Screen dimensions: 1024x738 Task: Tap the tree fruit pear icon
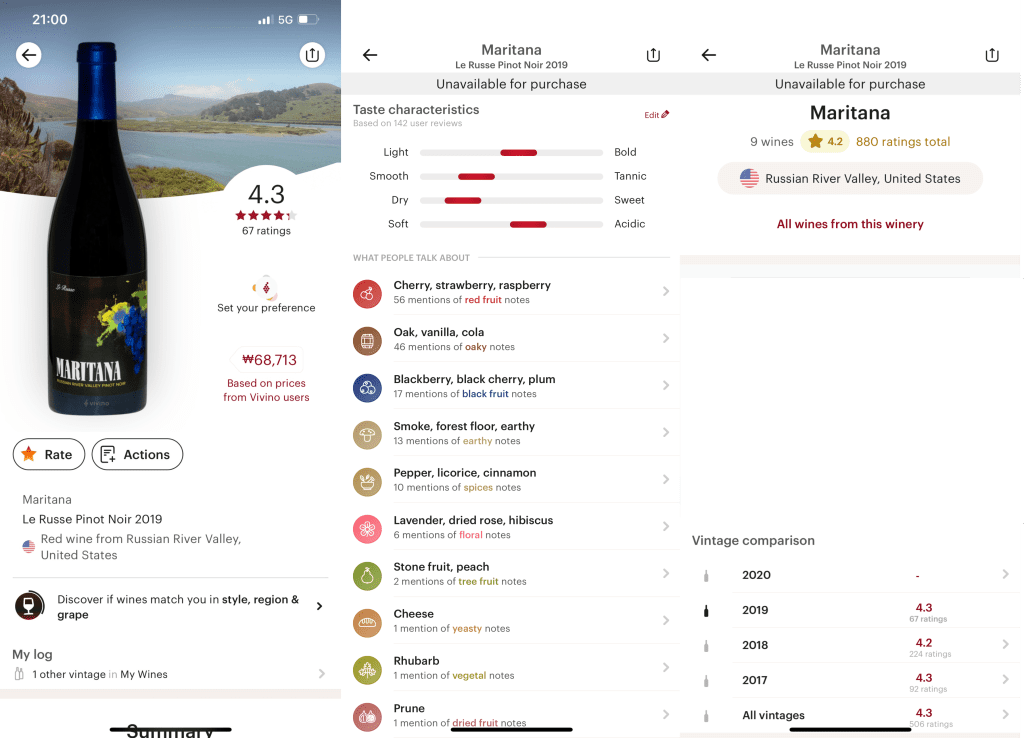(x=367, y=575)
